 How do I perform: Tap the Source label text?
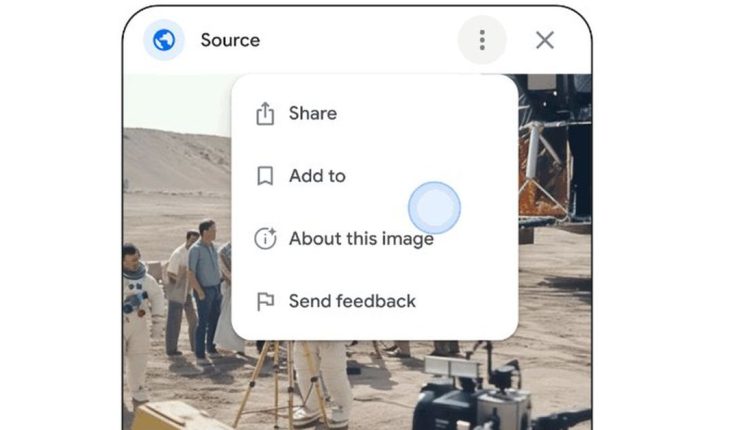230,40
